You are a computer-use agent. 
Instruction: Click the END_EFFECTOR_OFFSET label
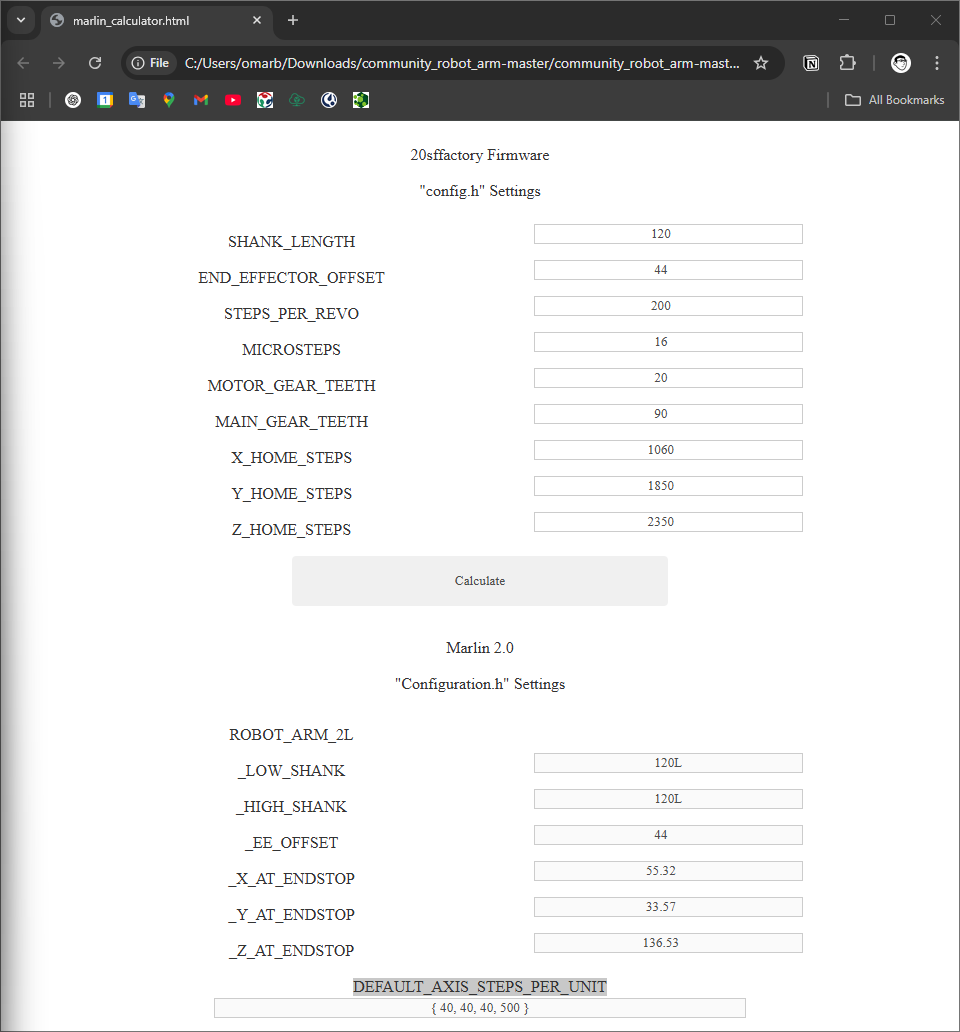click(291, 278)
